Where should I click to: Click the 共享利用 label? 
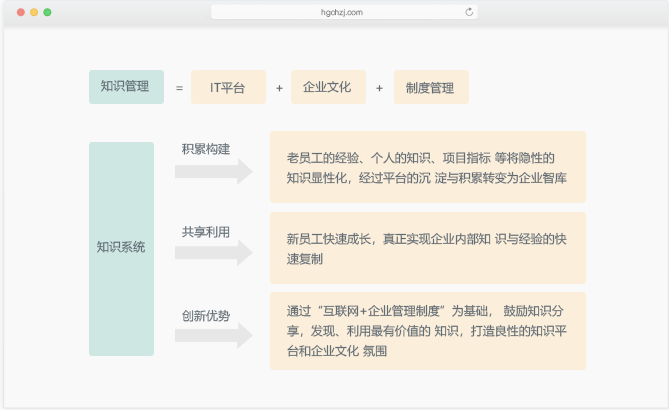[206, 231]
